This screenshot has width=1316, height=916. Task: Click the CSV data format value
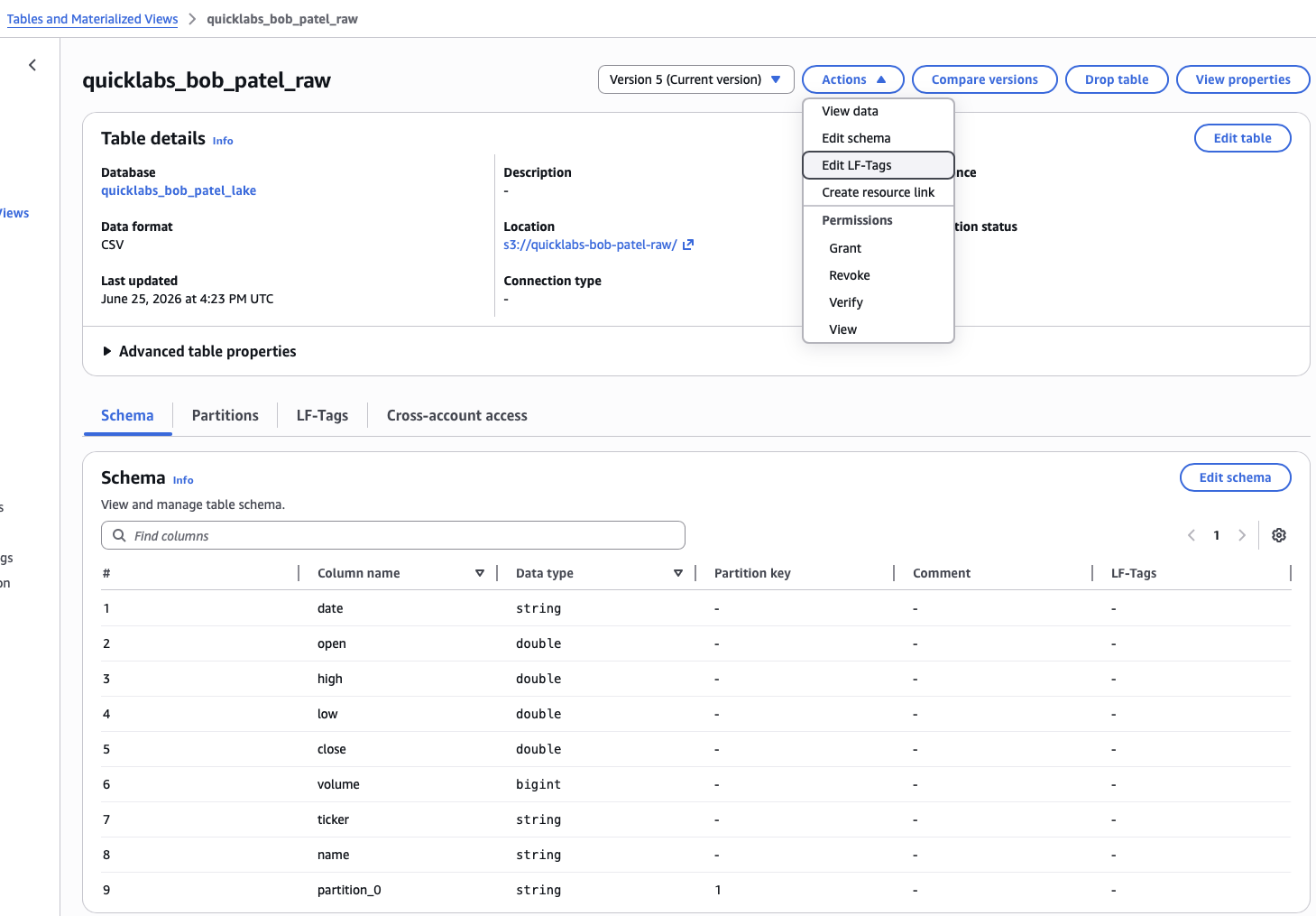click(113, 245)
